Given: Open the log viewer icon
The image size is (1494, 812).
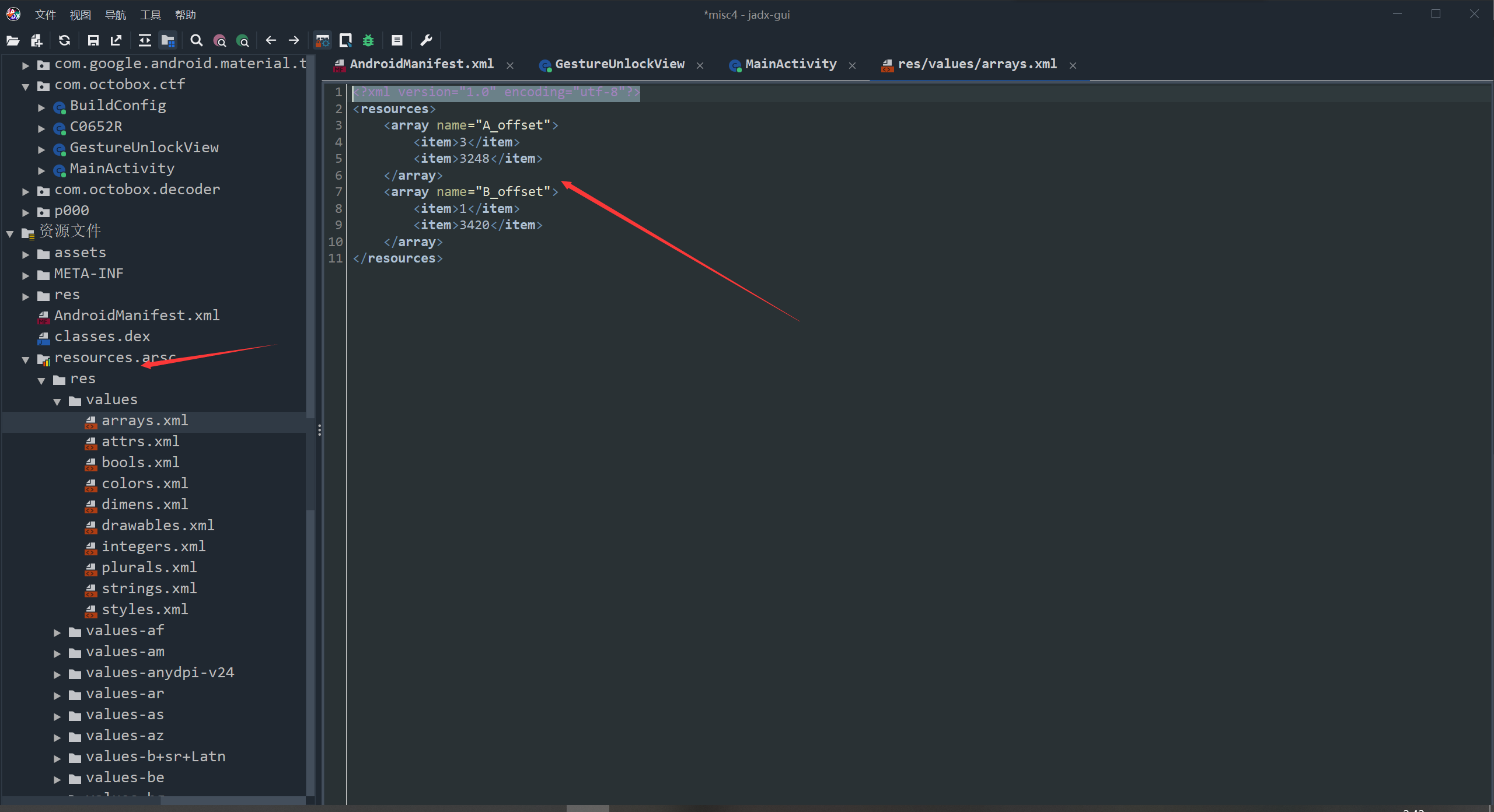Looking at the screenshot, I should point(397,40).
